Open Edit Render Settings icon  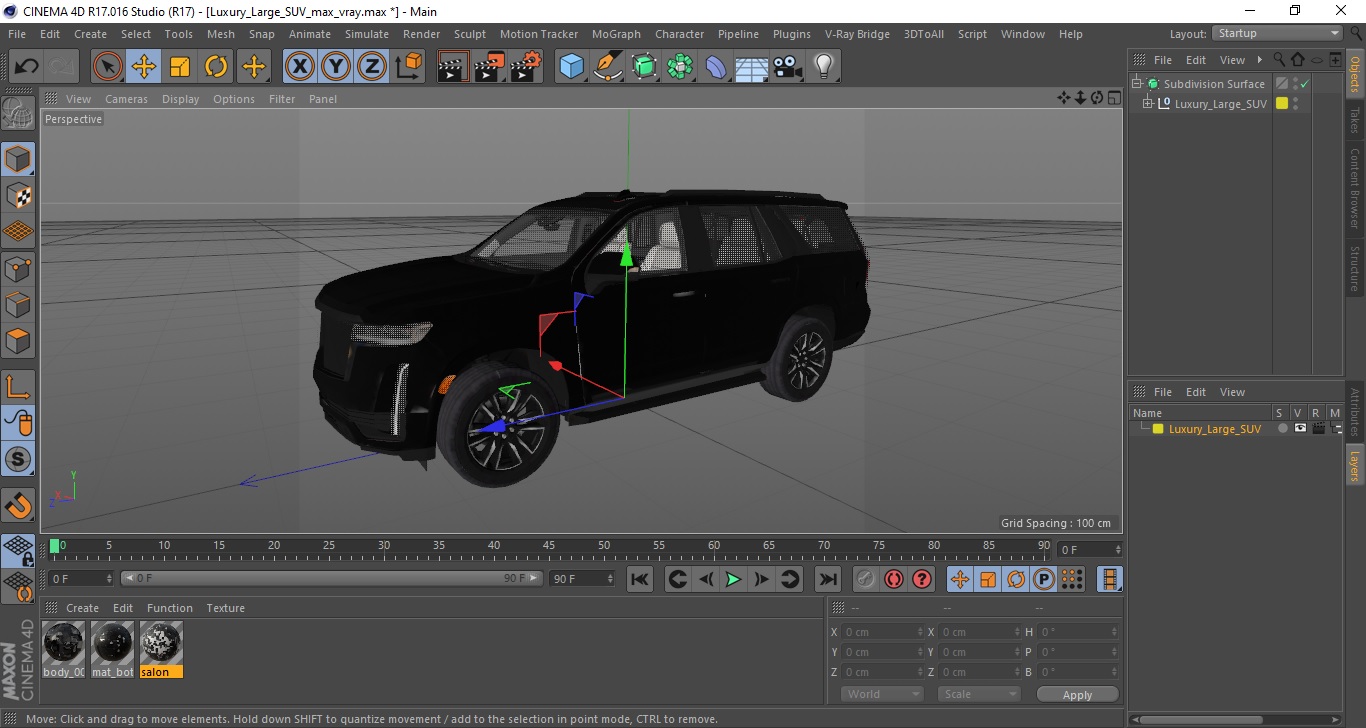526,67
